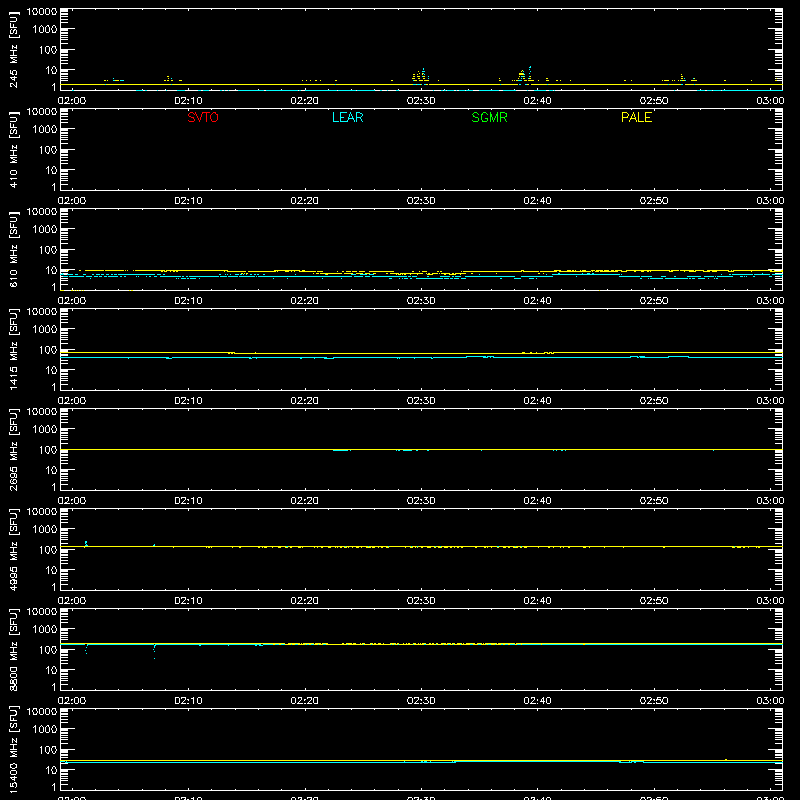
Task: Select the "15400 MHz [SFU]" axis title
Action: coord(14,749)
